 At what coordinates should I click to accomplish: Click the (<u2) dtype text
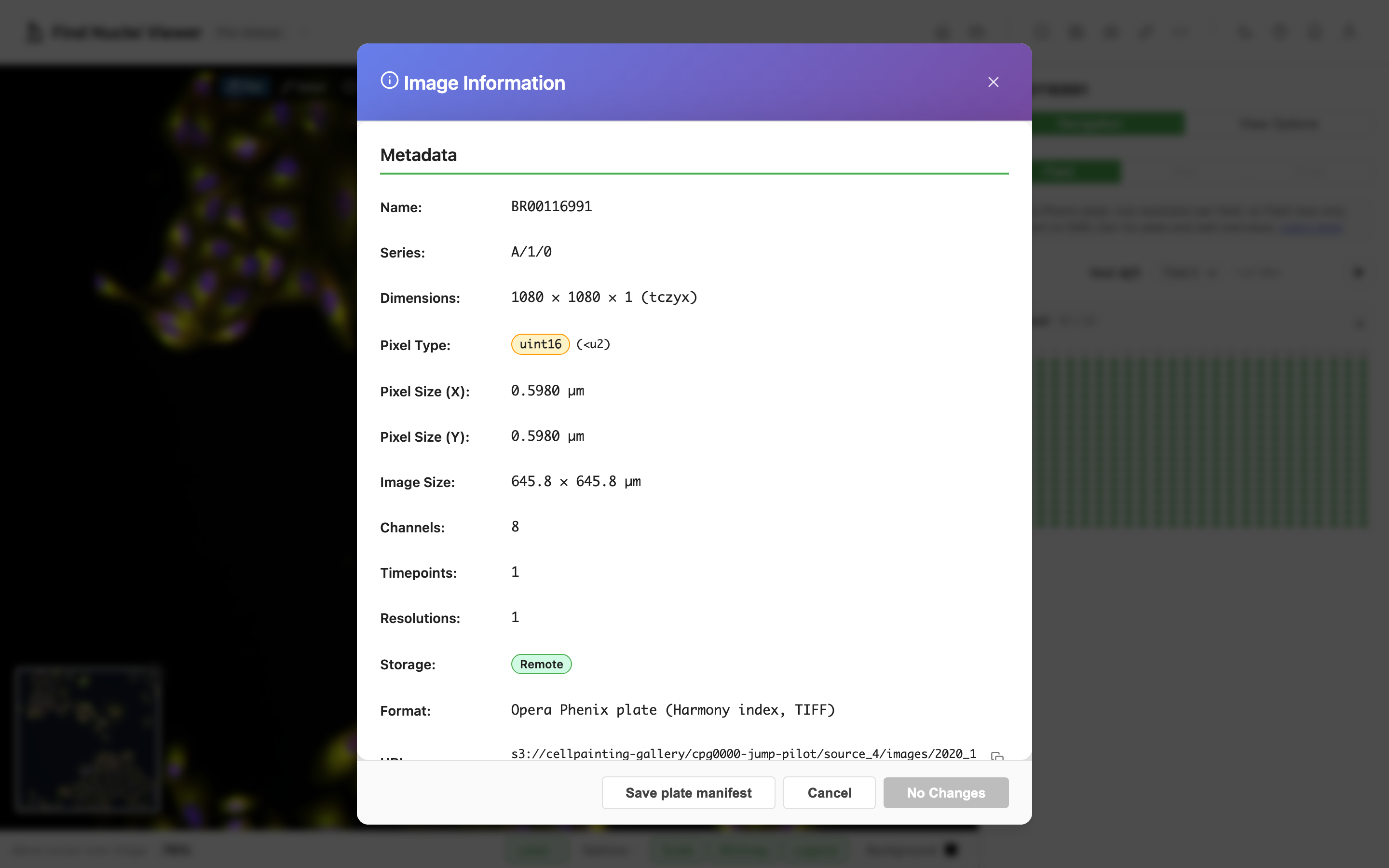point(593,344)
